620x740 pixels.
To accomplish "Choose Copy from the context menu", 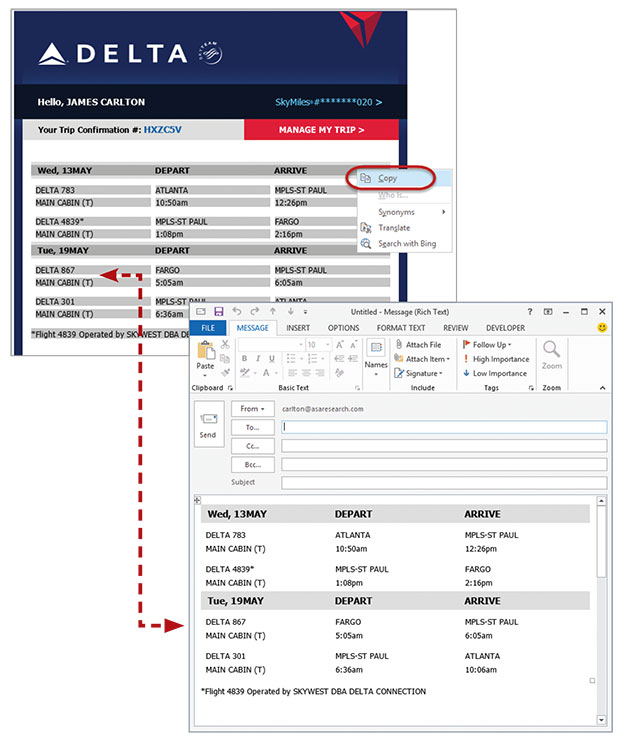I will pos(388,178).
